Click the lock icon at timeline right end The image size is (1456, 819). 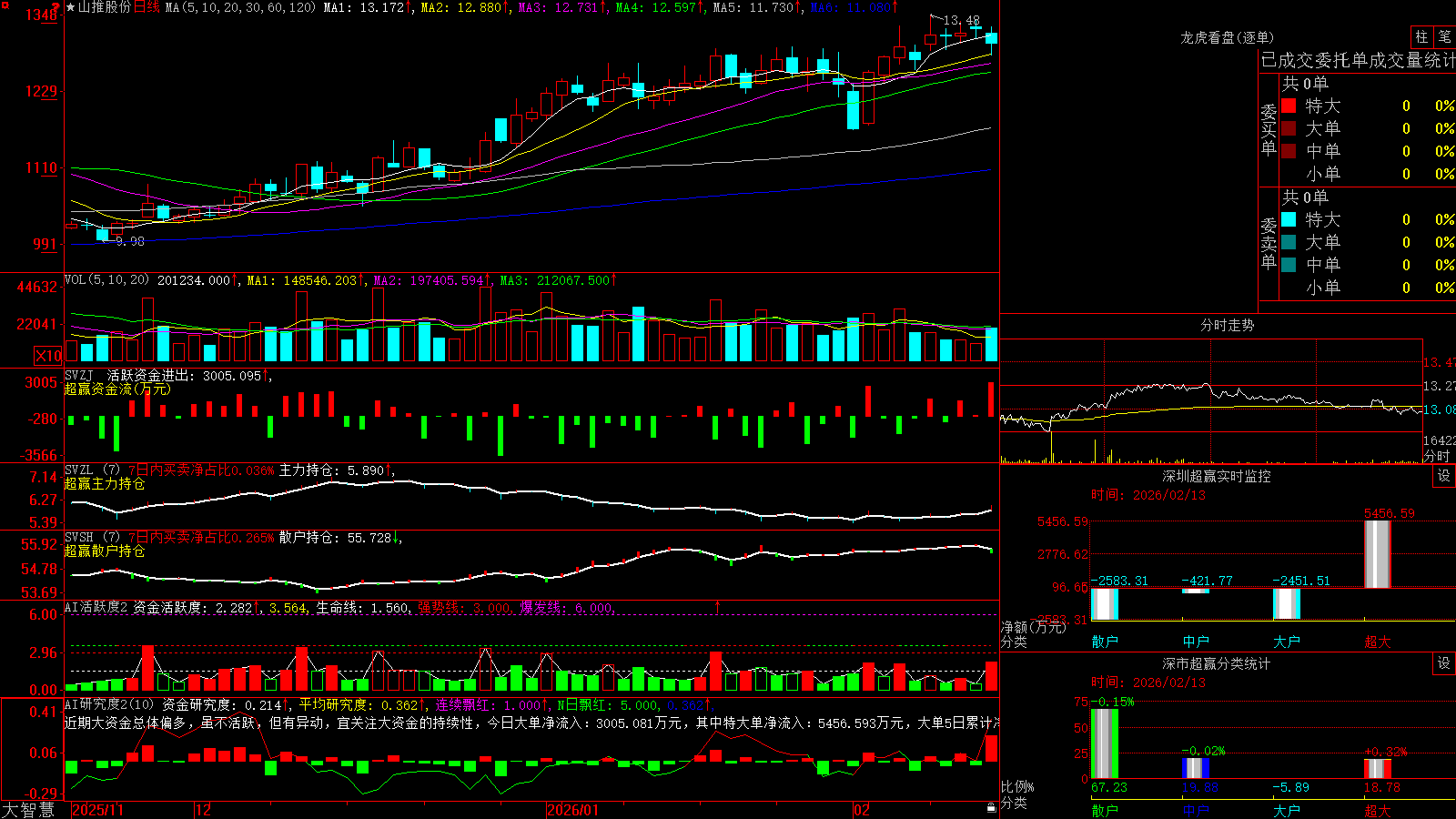[992, 808]
